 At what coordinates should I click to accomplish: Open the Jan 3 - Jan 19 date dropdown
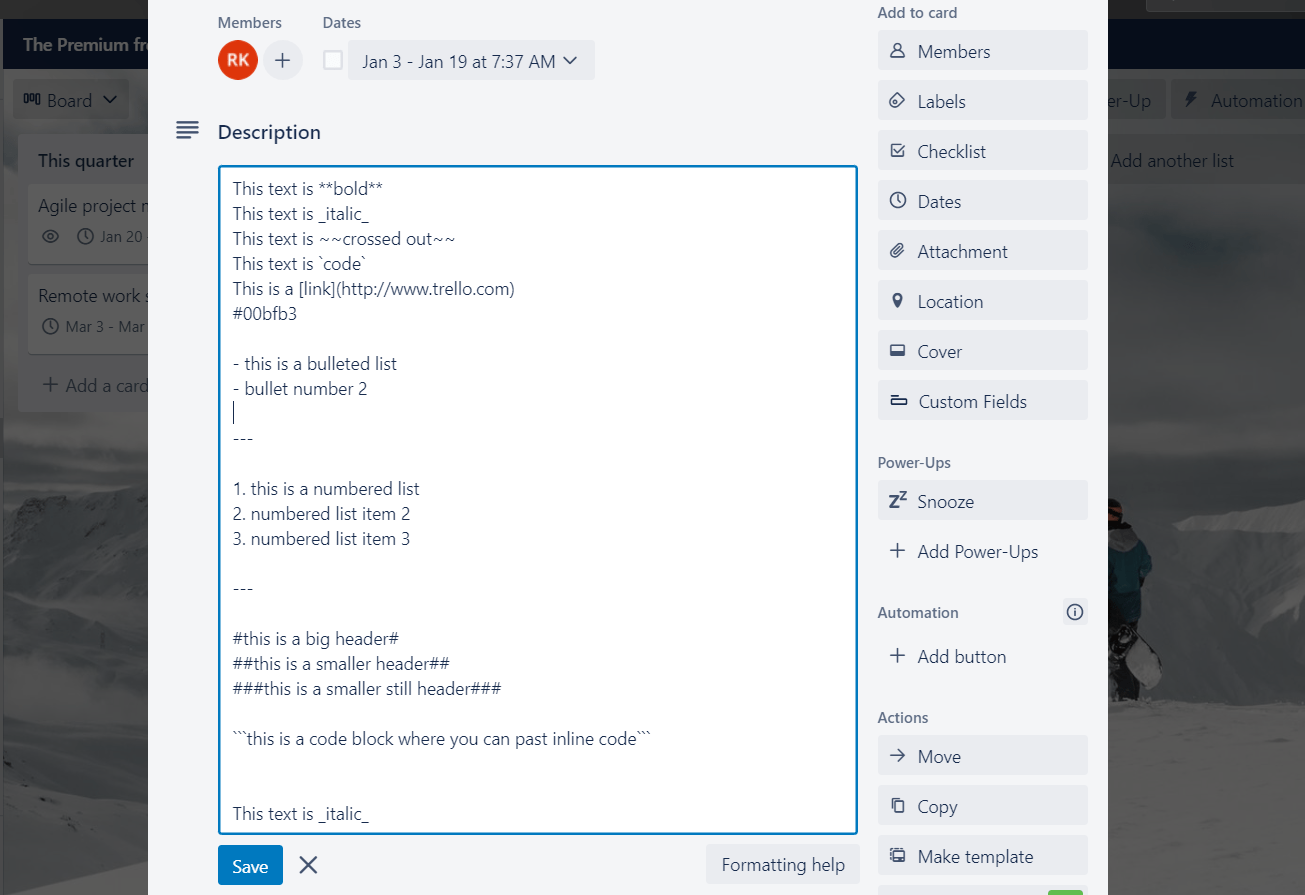(x=471, y=60)
